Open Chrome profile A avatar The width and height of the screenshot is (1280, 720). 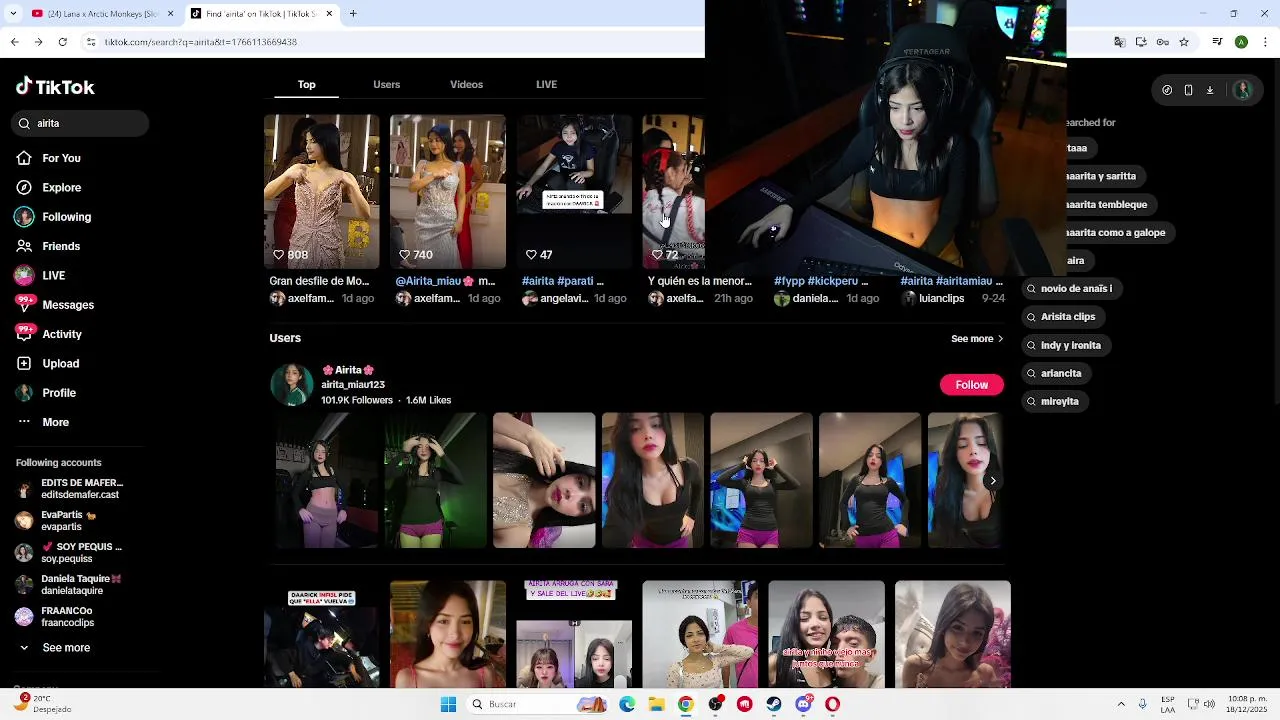pyautogui.click(x=1241, y=42)
